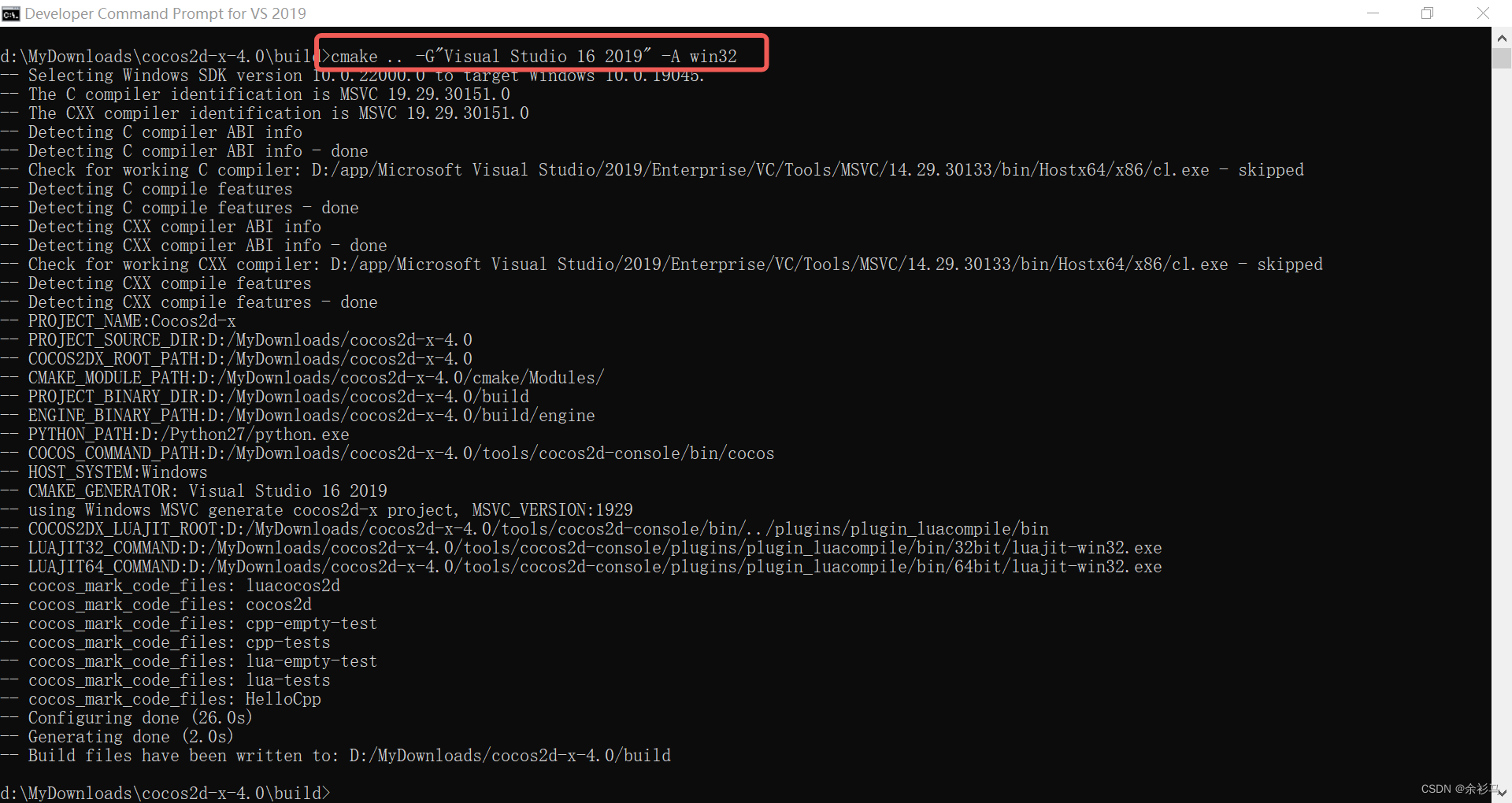Open the command prompt system menu icon
The width and height of the screenshot is (1512, 803).
coord(11,13)
